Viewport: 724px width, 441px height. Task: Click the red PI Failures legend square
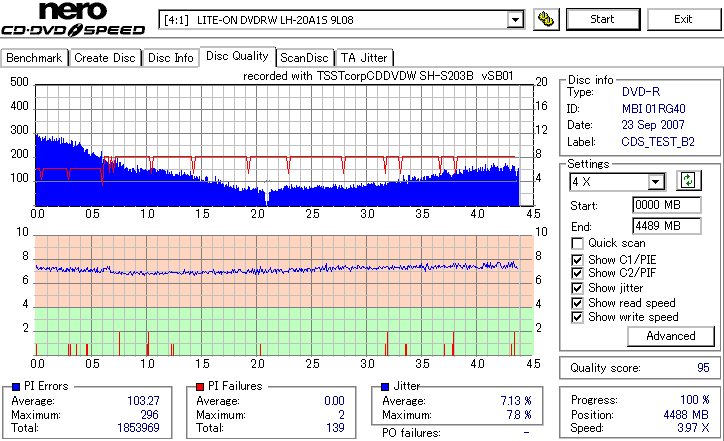[x=200, y=387]
